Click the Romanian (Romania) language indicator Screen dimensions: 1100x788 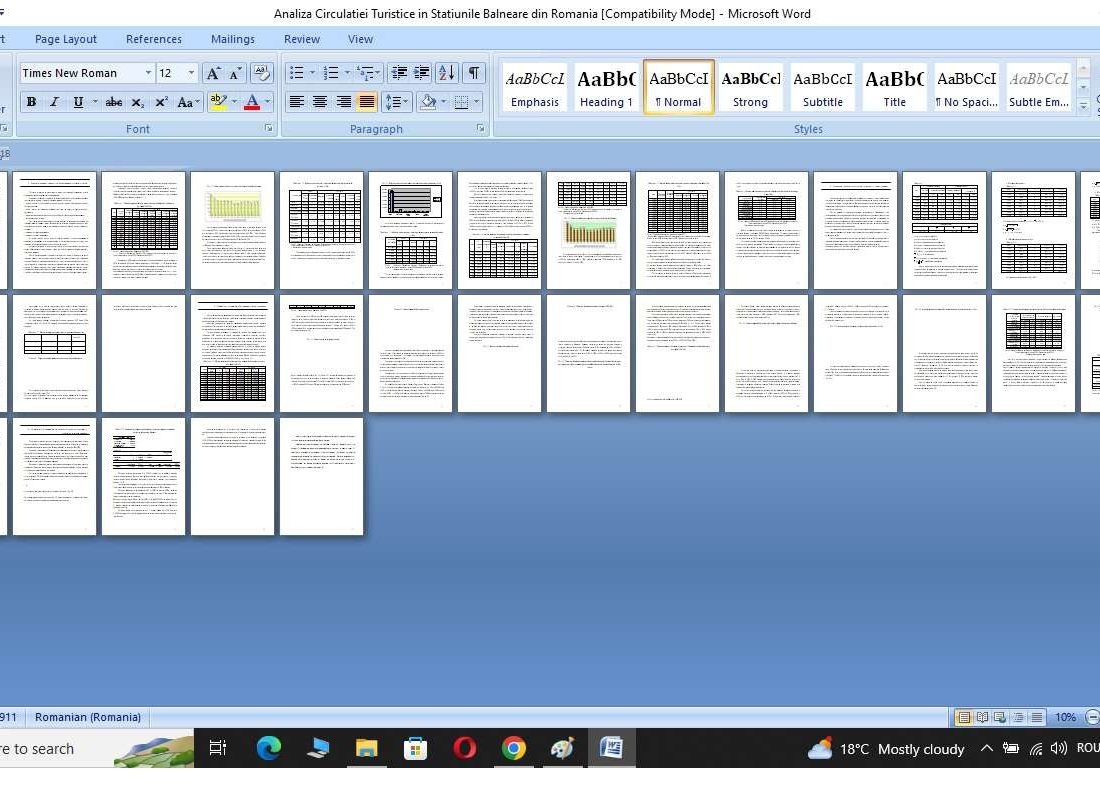(88, 717)
